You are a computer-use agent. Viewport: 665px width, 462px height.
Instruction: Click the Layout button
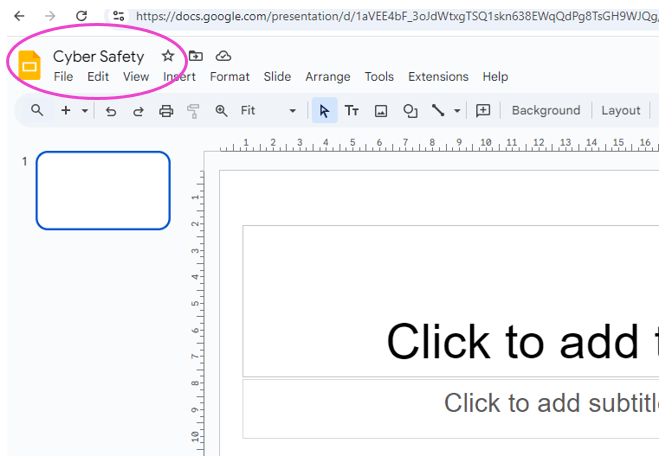(620, 111)
